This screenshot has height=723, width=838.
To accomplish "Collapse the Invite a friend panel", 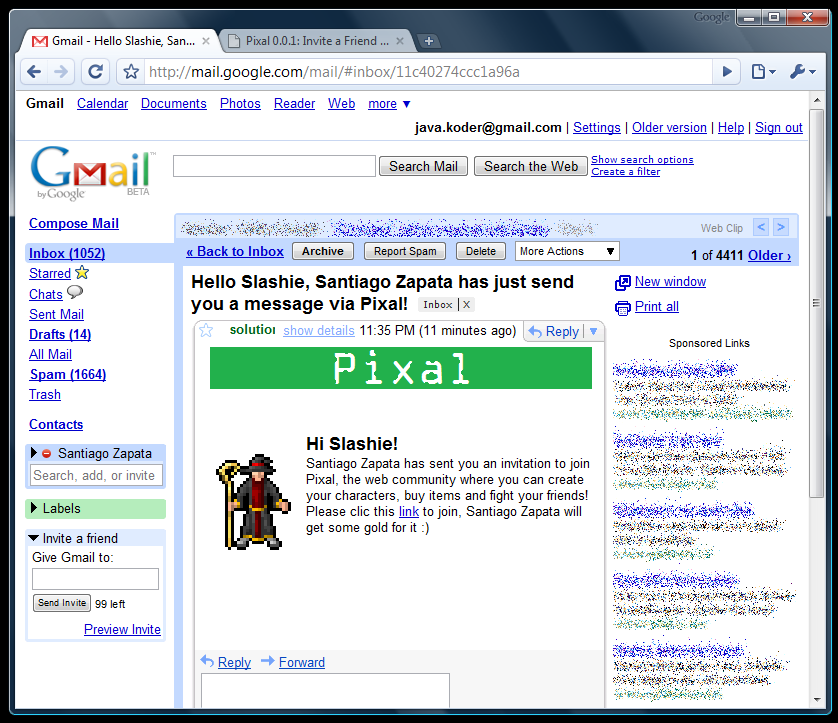I will point(35,538).
